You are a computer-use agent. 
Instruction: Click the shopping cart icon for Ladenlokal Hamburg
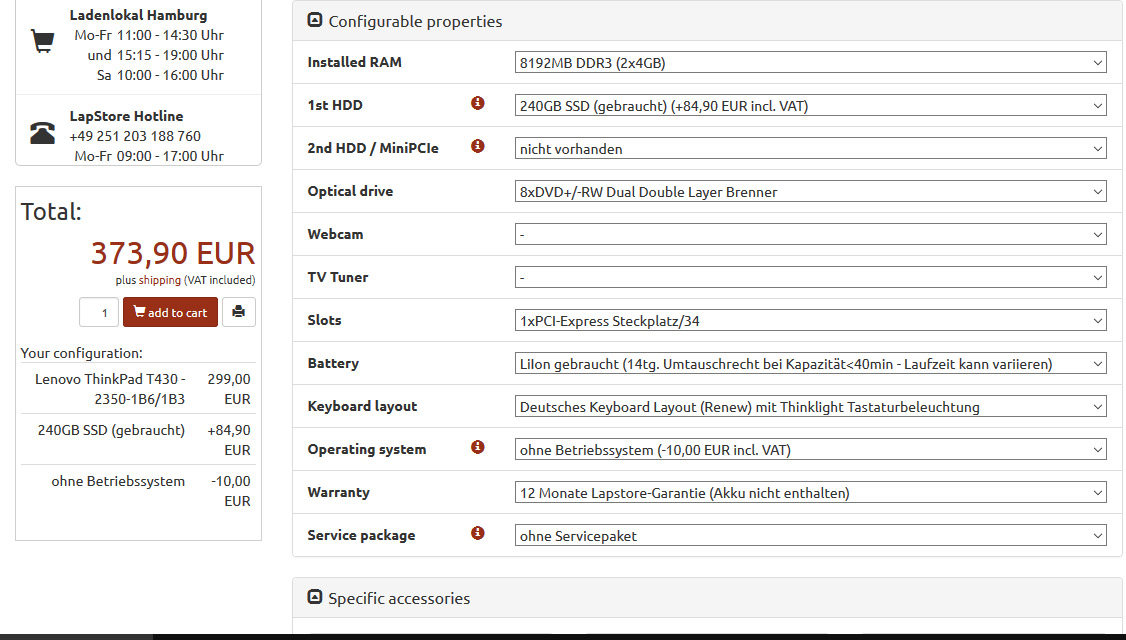42,41
